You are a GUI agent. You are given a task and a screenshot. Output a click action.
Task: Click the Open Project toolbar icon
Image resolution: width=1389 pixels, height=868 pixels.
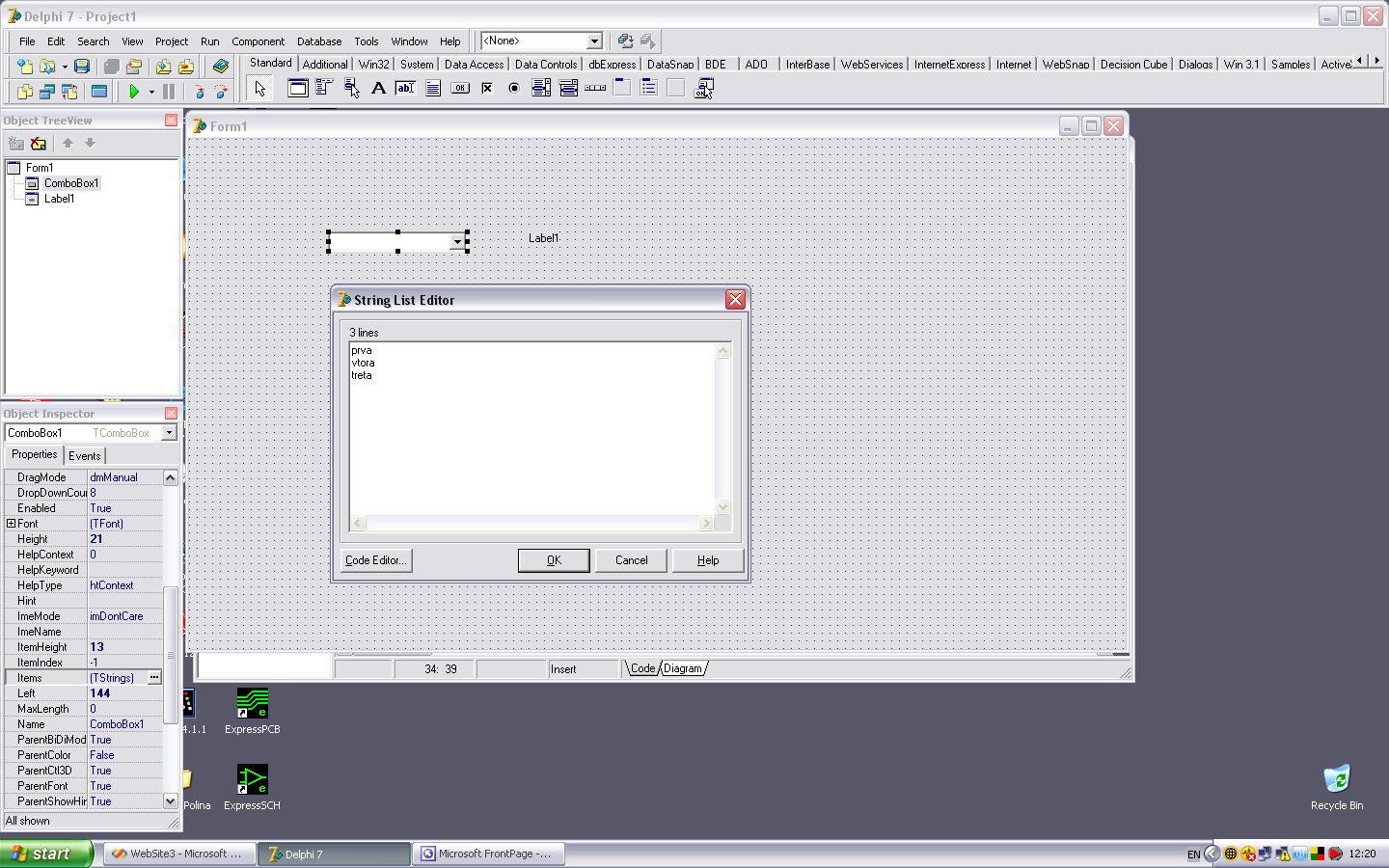134,67
